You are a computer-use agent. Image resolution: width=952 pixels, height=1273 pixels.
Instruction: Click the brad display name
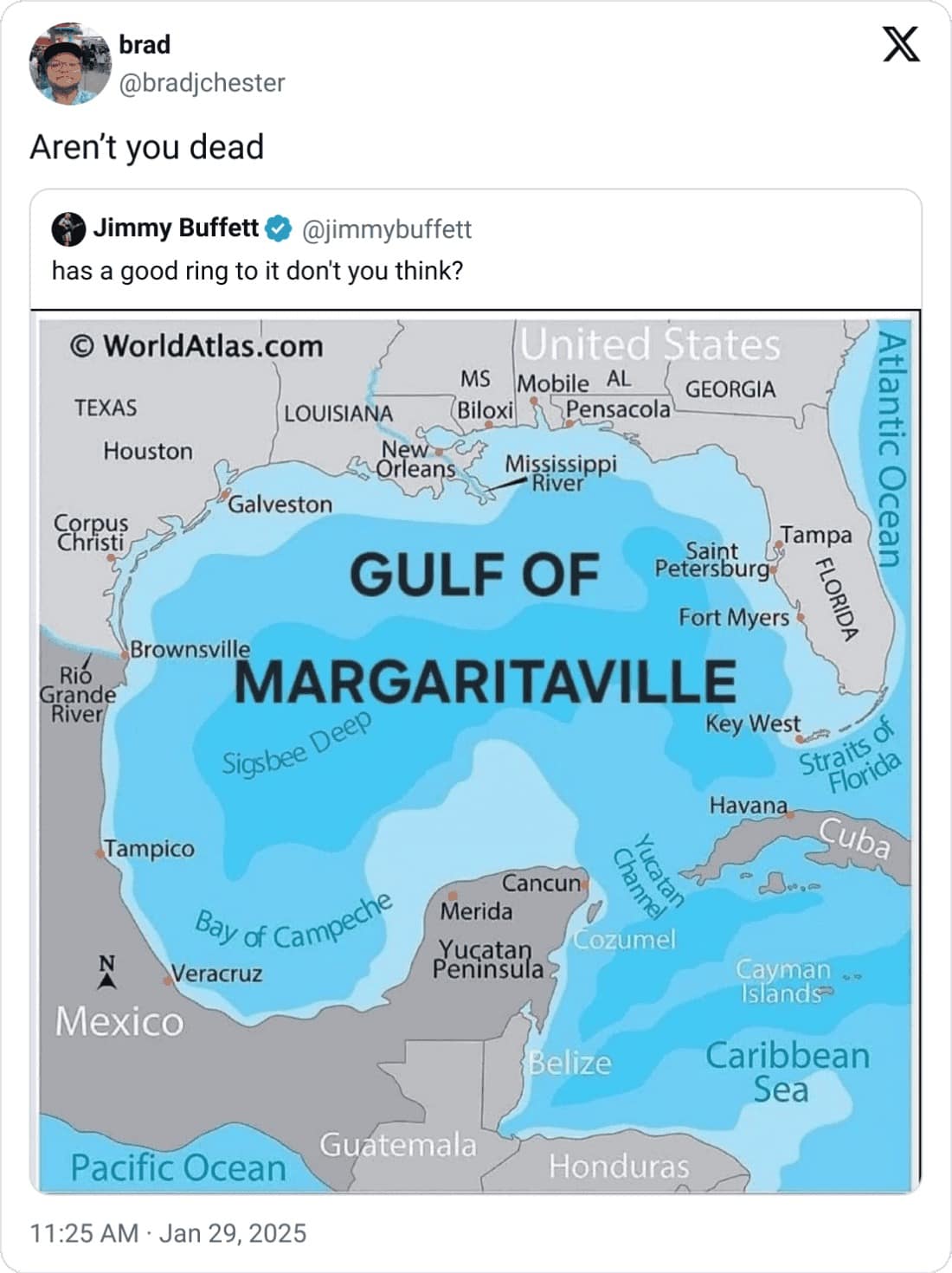(145, 44)
